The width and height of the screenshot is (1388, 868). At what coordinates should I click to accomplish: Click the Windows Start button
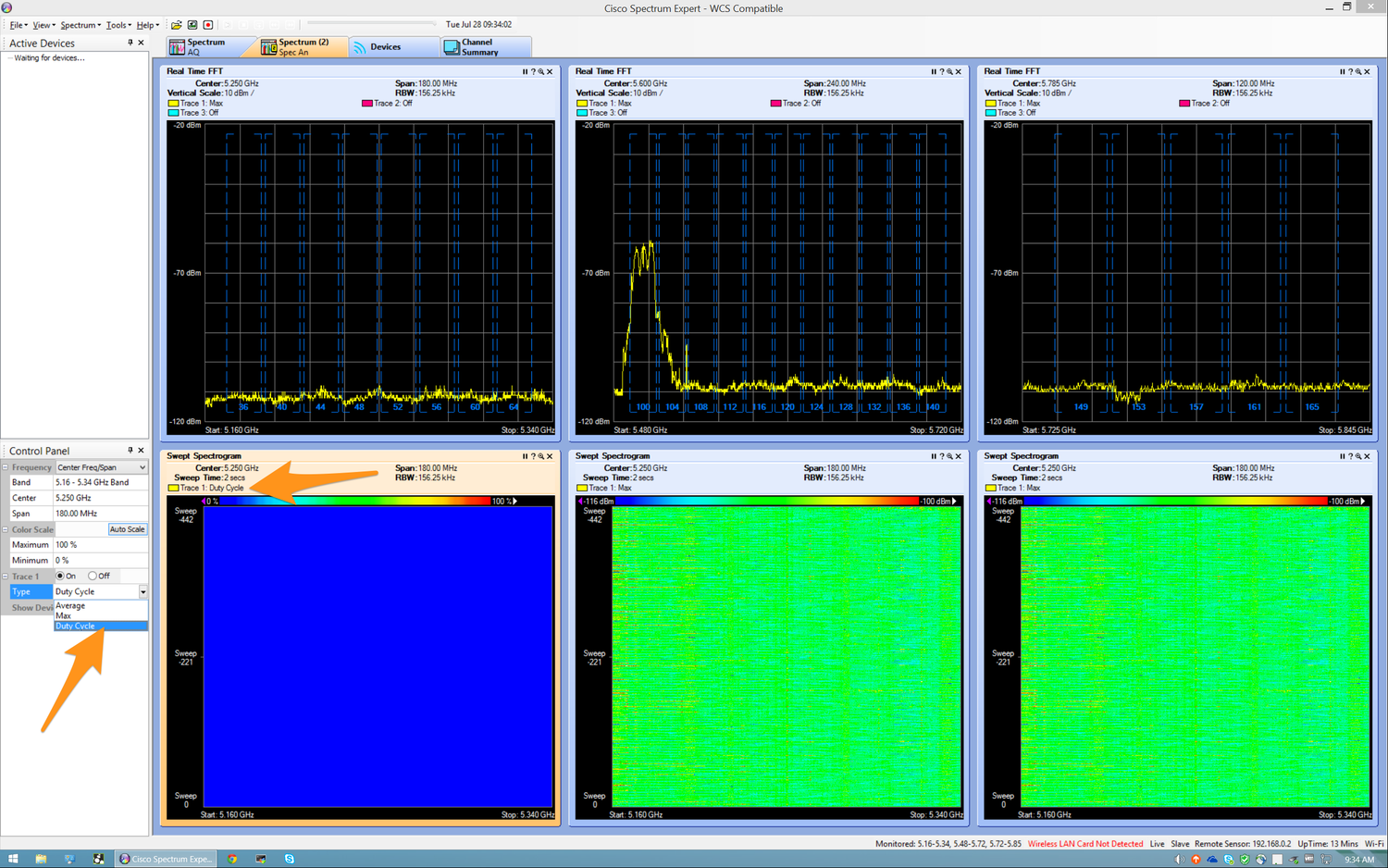(x=13, y=859)
